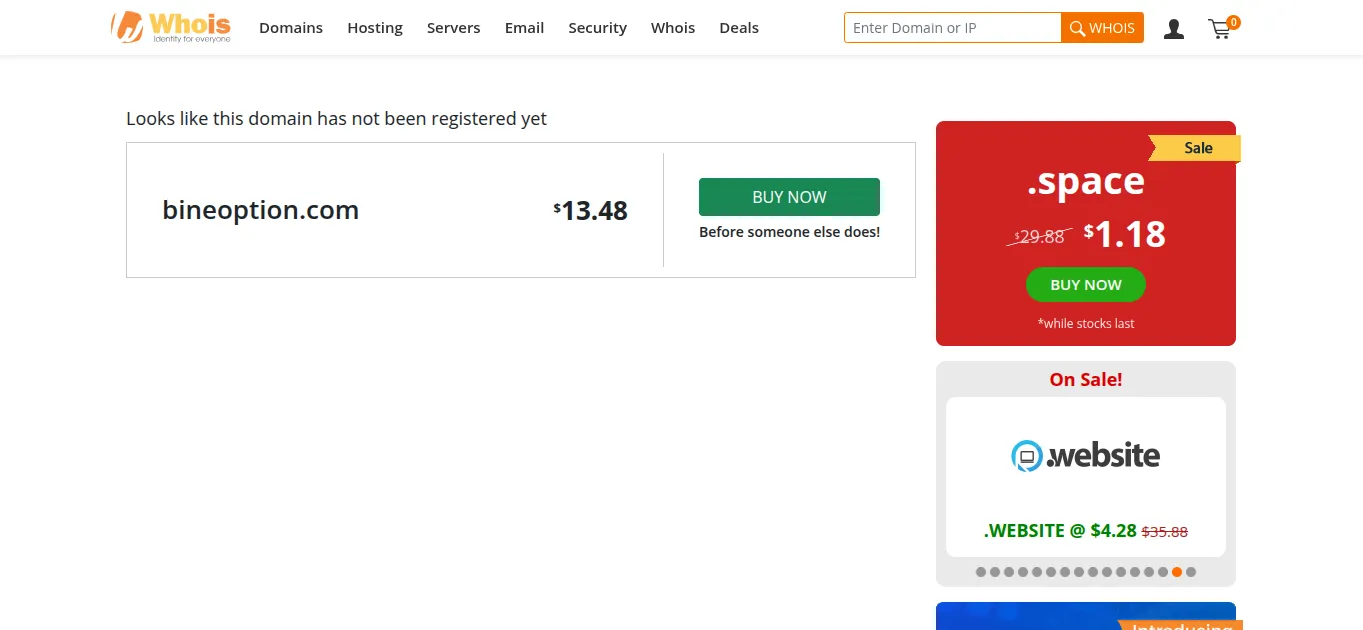Click the Whois logo in header

pos(171,27)
